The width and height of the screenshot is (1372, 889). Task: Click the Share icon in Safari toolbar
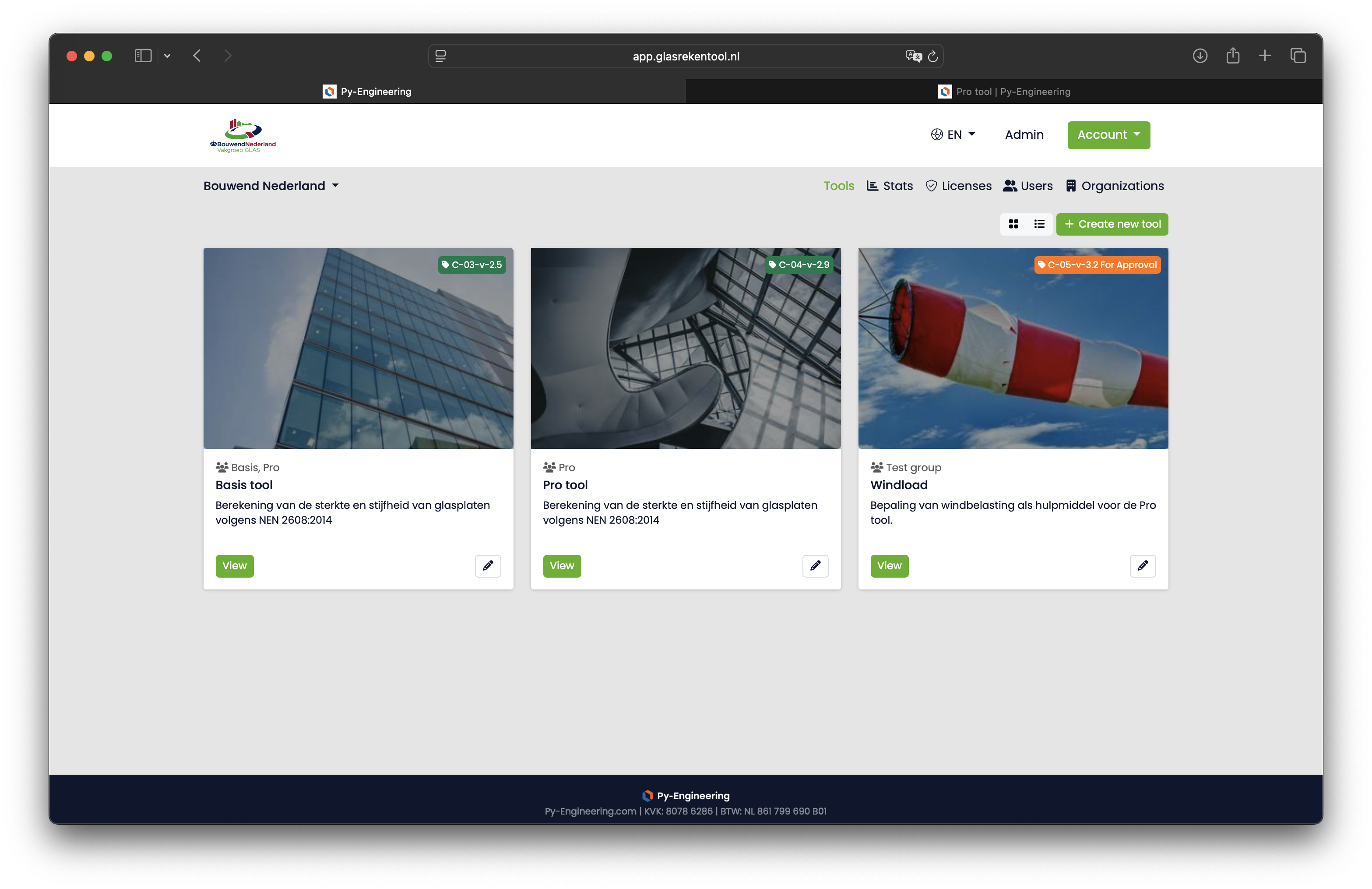pyautogui.click(x=1232, y=56)
